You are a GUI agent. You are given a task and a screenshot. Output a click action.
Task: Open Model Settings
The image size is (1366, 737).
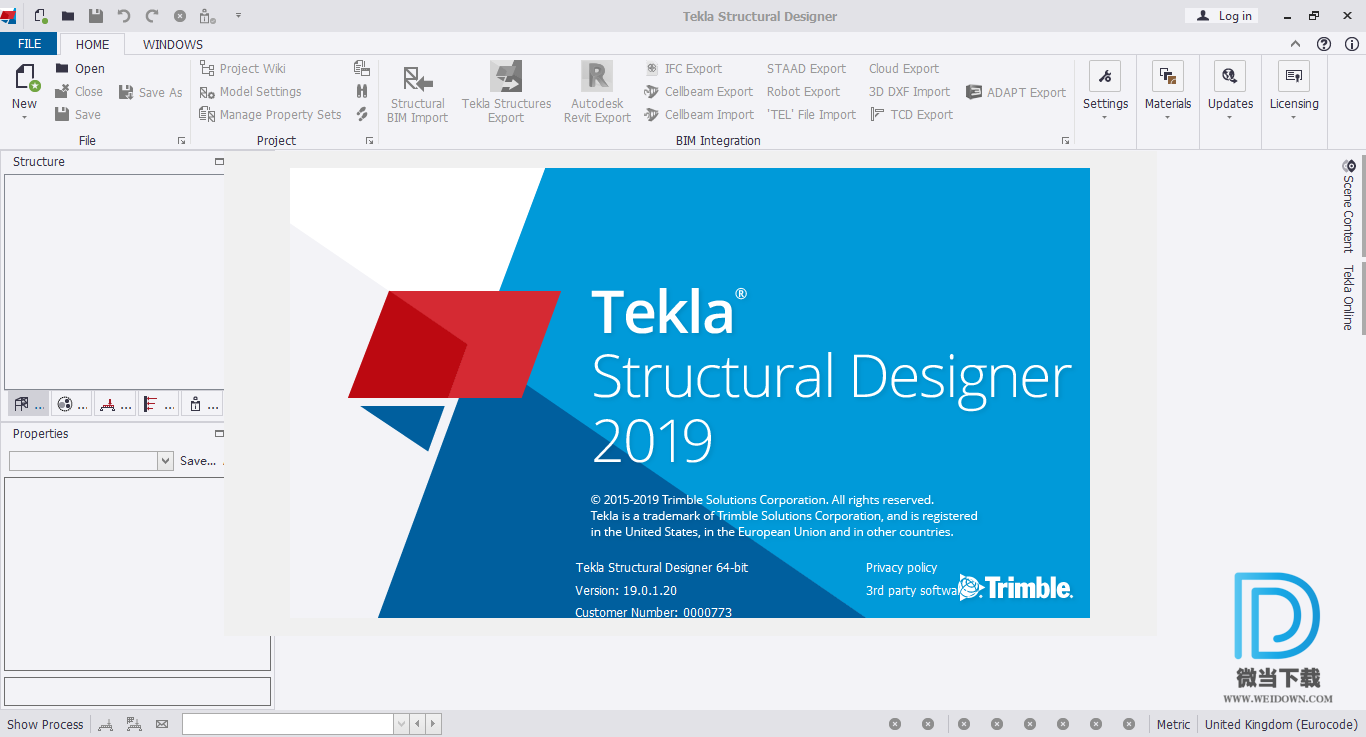(x=250, y=92)
